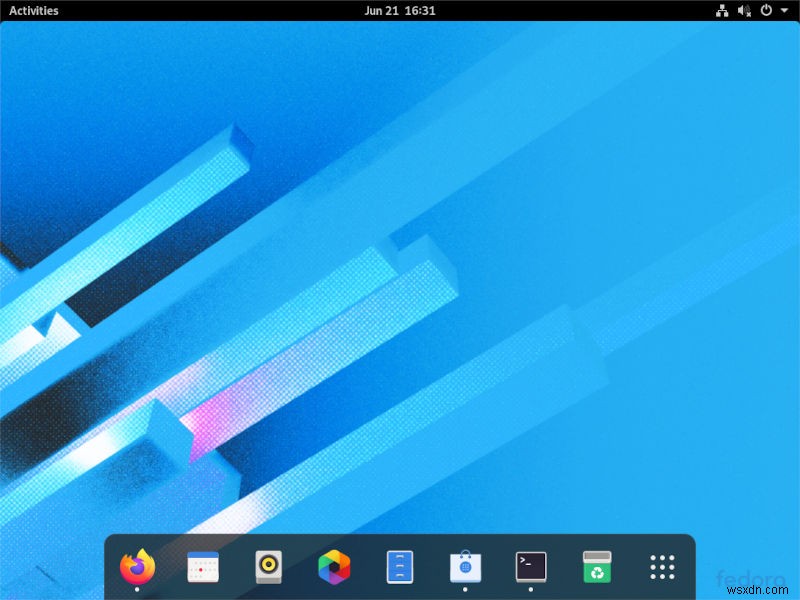The image size is (800, 600).
Task: Click the network status icon
Action: click(722, 10)
